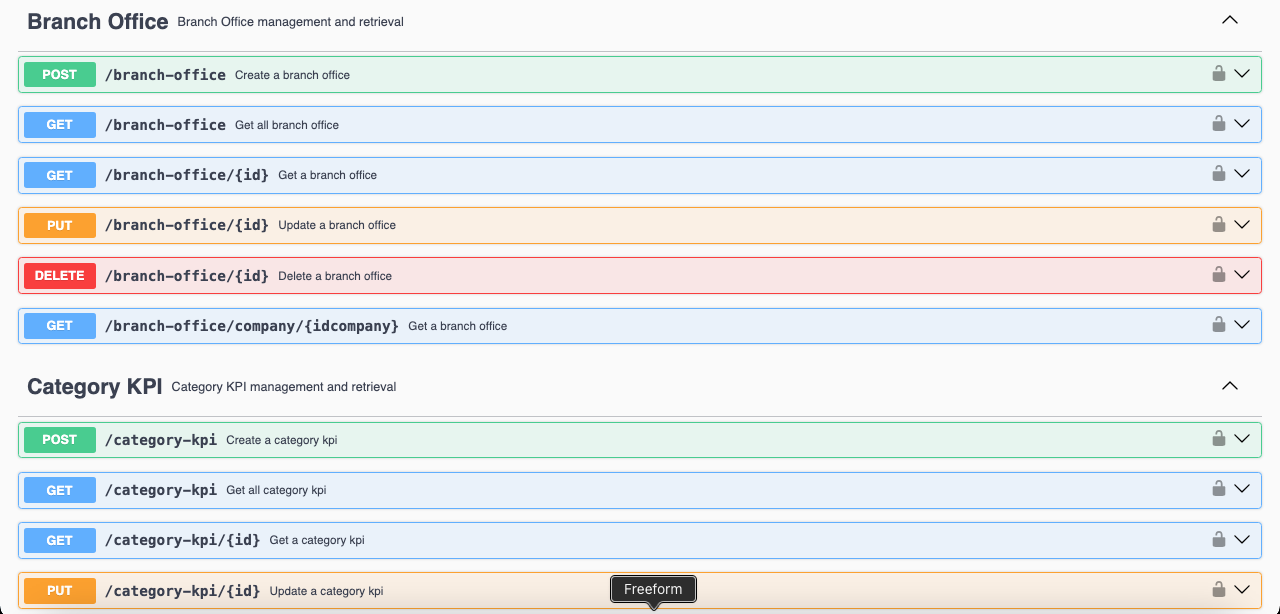The height and width of the screenshot is (614, 1280).
Task: Open the Category KPI heading link
Action: click(94, 387)
